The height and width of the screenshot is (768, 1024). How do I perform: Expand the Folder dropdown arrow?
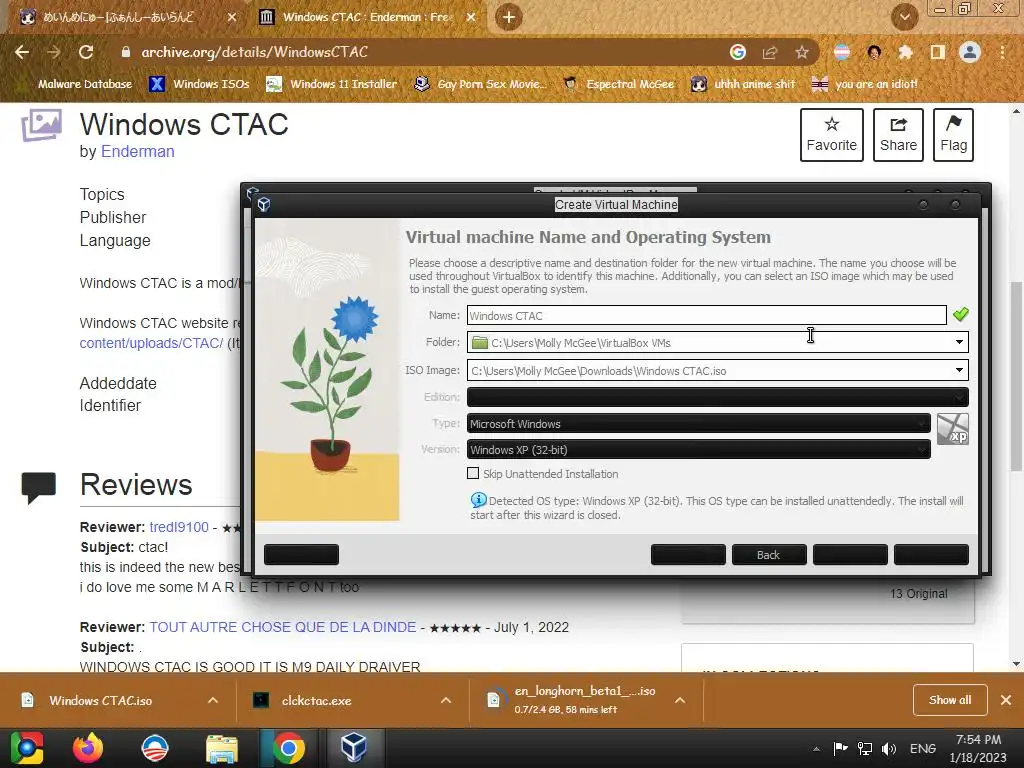coord(959,342)
